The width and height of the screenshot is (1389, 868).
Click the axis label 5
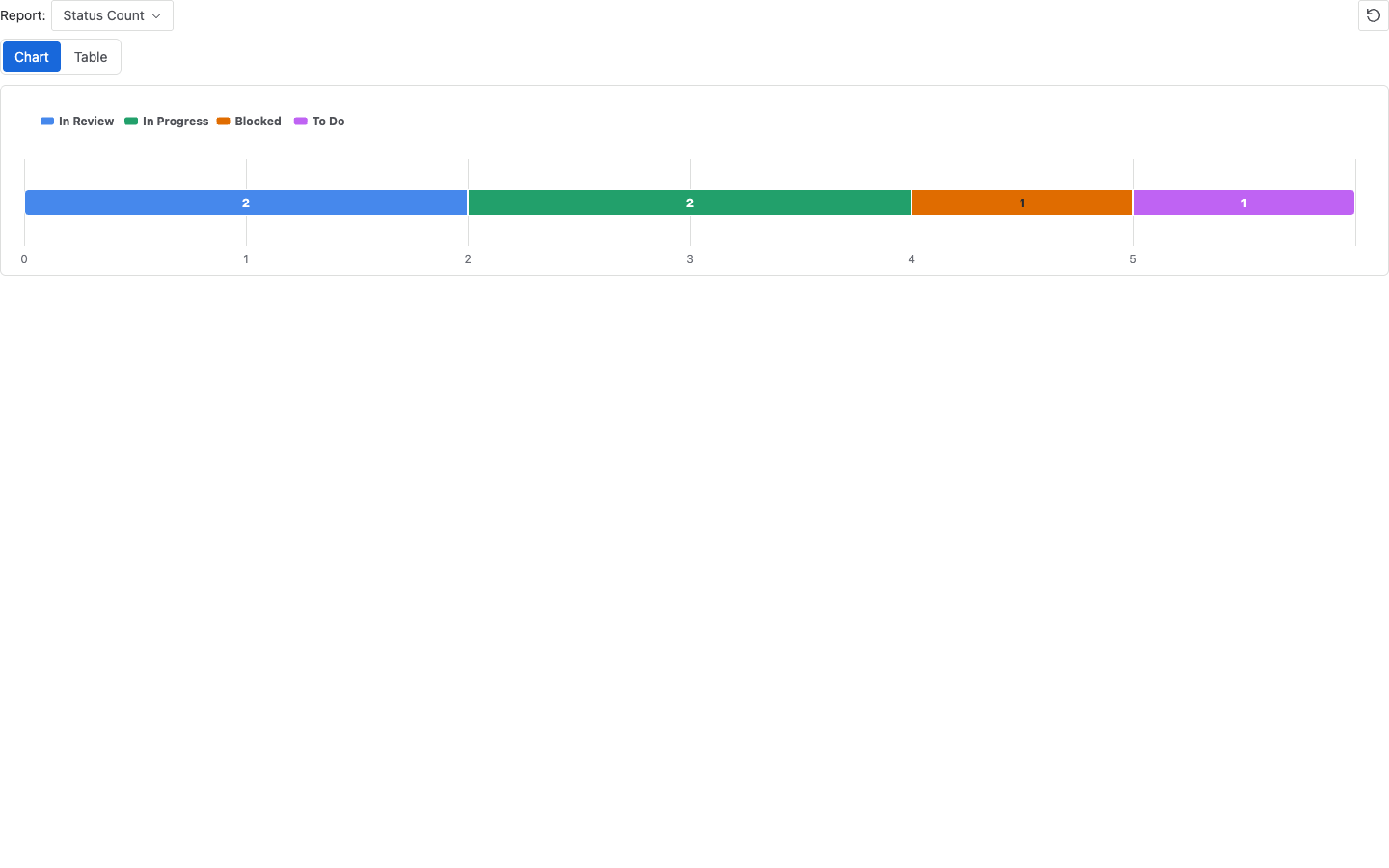1133,259
